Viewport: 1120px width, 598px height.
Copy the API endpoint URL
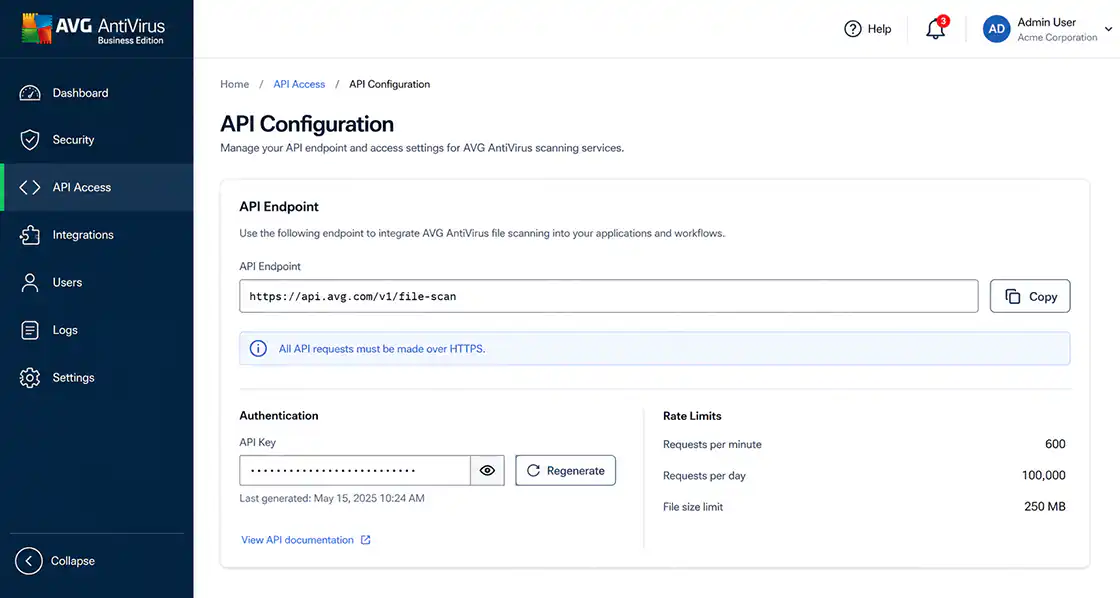click(x=1030, y=296)
